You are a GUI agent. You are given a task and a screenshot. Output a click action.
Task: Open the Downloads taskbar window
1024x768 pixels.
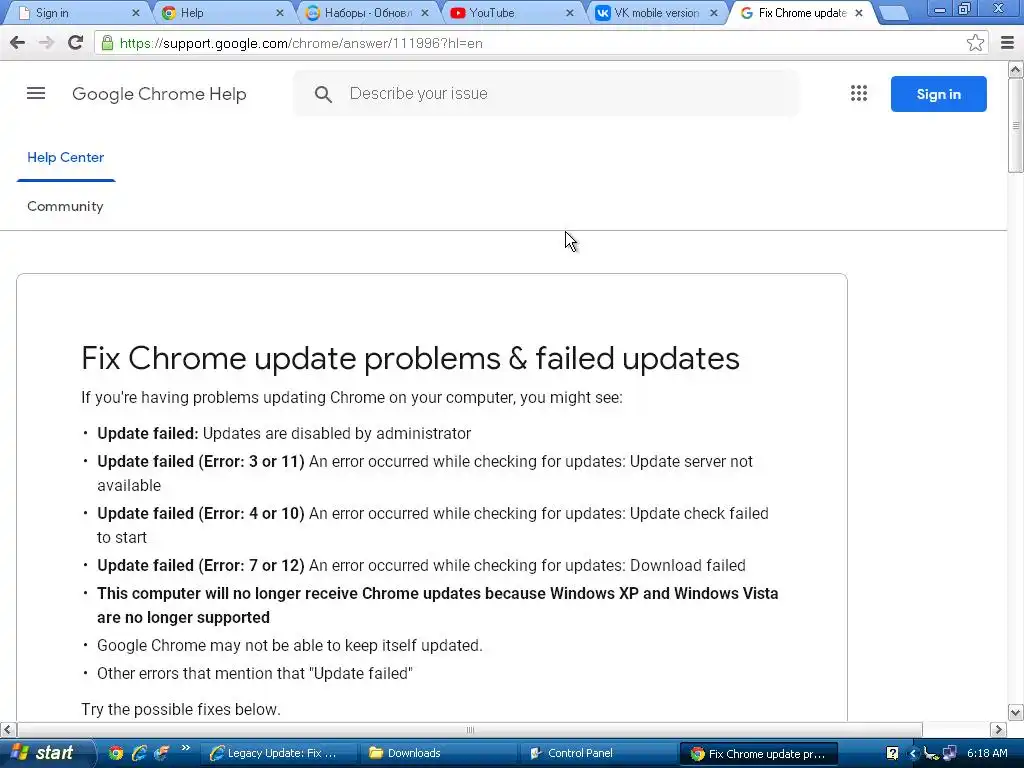point(438,753)
